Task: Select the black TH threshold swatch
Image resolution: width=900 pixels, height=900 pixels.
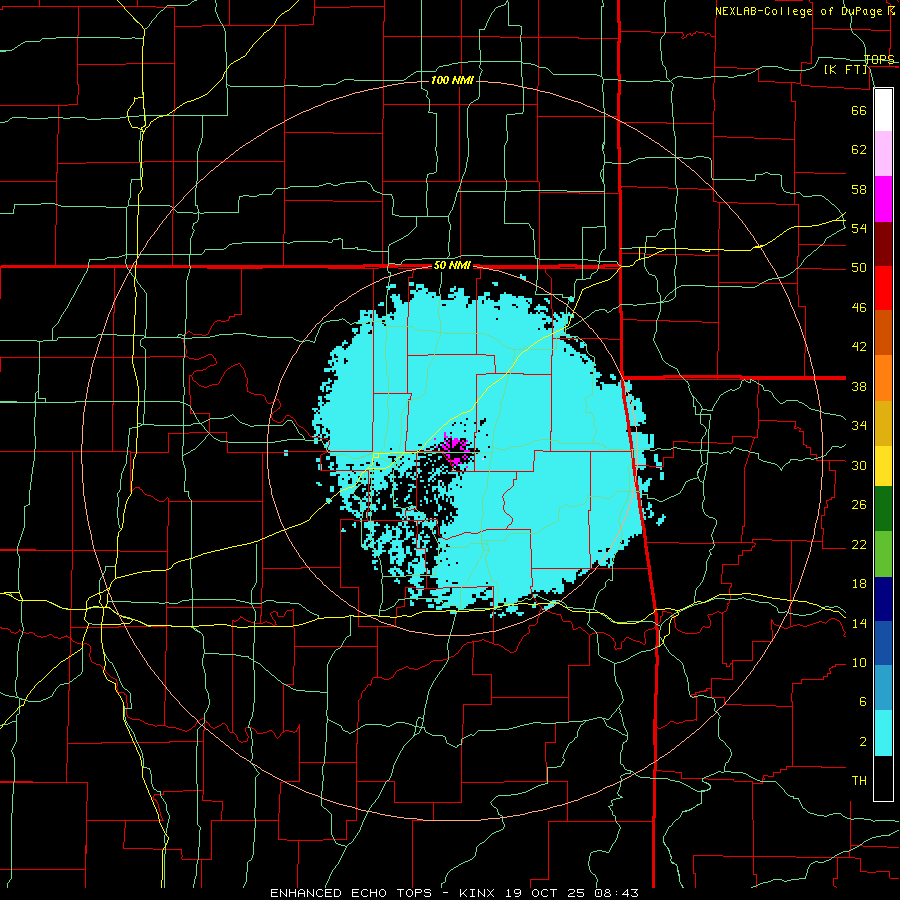Action: coord(883,778)
